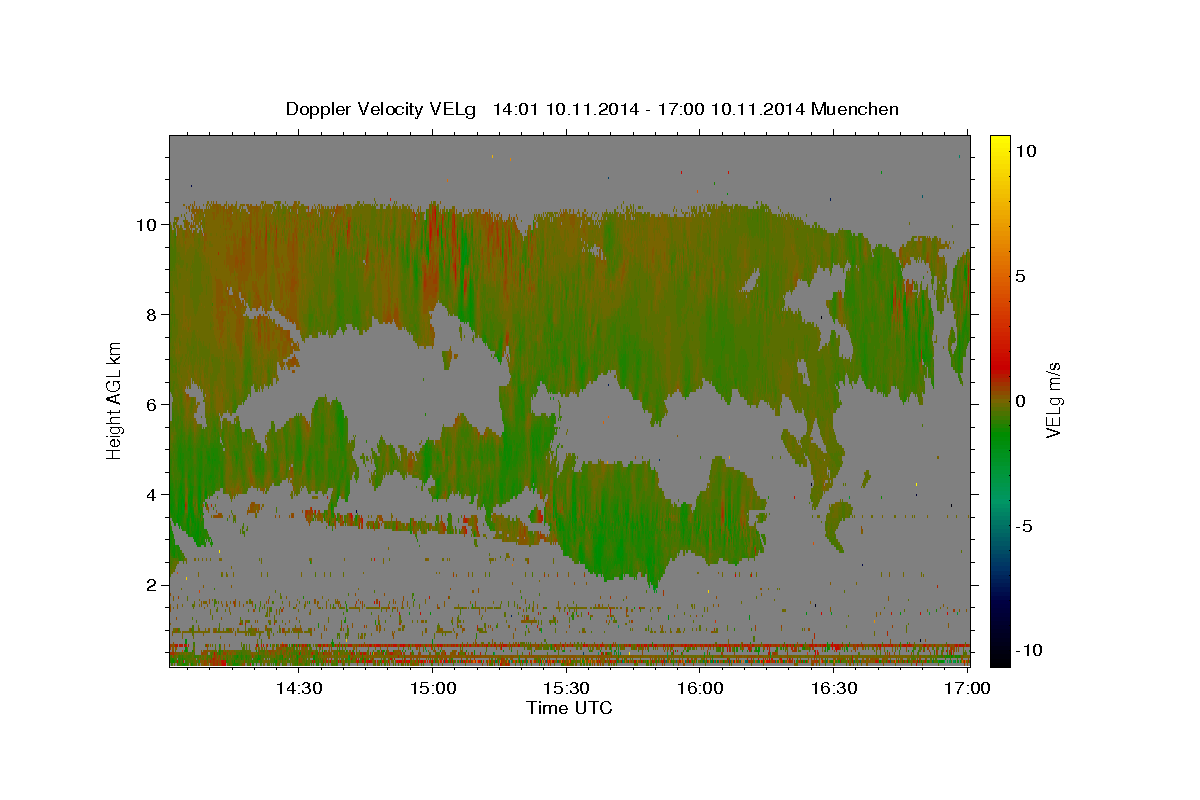Click the red horizontal band near ground level
Image resolution: width=1200 pixels, height=800 pixels.
pyautogui.click(x=569, y=645)
